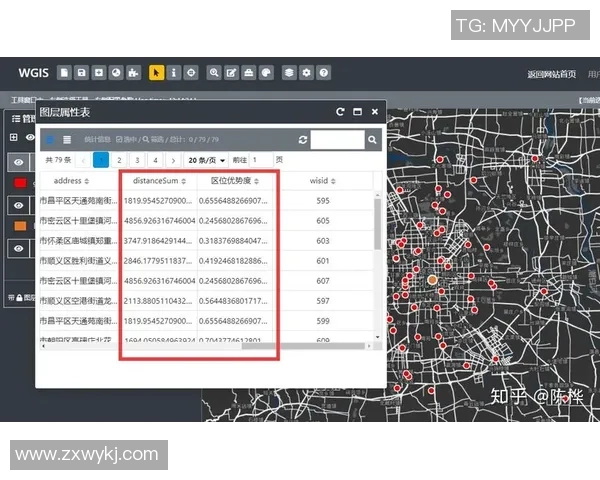This screenshot has height=480, width=600.
Task: Go to page 3 of the table
Action: click(x=137, y=160)
